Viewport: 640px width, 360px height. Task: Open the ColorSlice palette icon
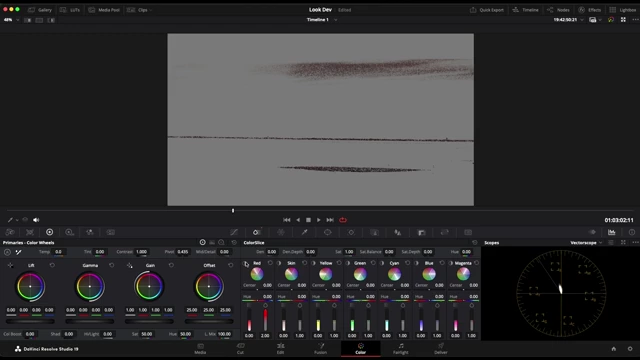pos(256,232)
